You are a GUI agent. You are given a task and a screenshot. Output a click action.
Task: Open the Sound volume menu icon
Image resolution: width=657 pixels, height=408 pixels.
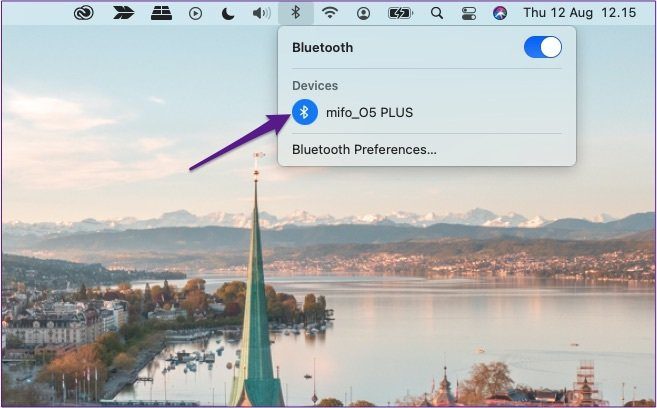[261, 13]
